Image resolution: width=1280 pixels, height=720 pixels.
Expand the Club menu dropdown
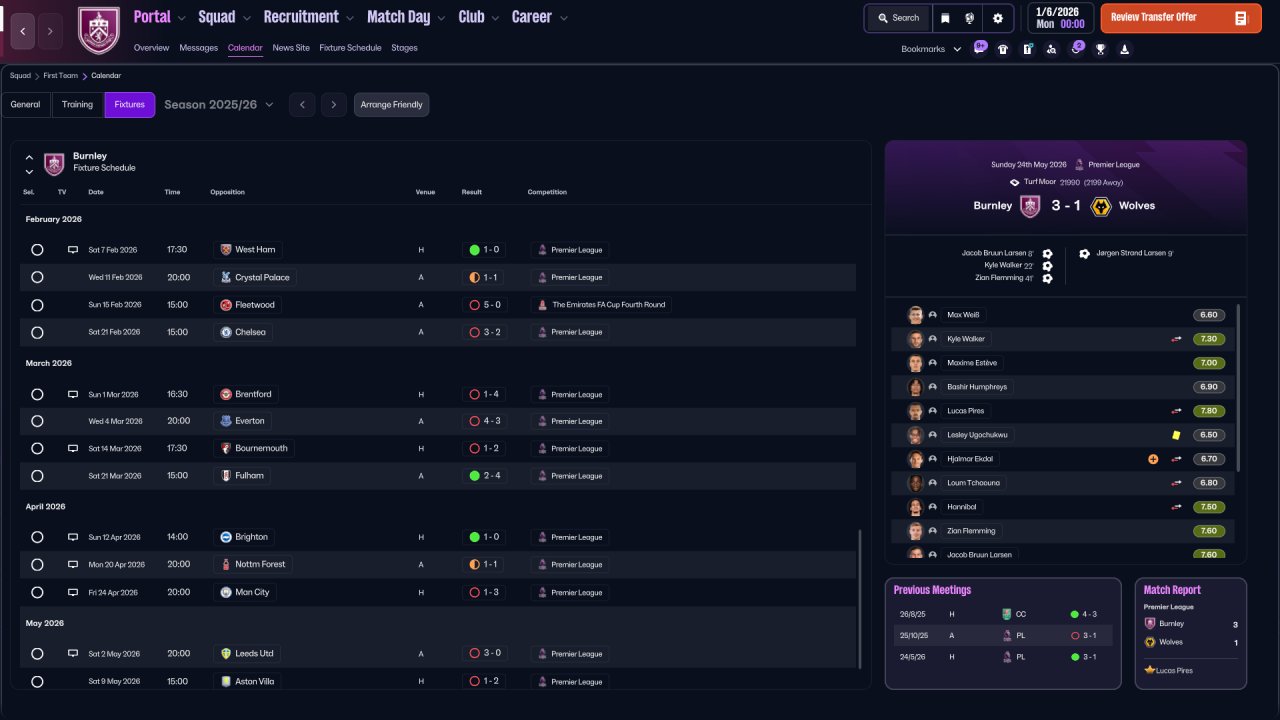click(494, 18)
